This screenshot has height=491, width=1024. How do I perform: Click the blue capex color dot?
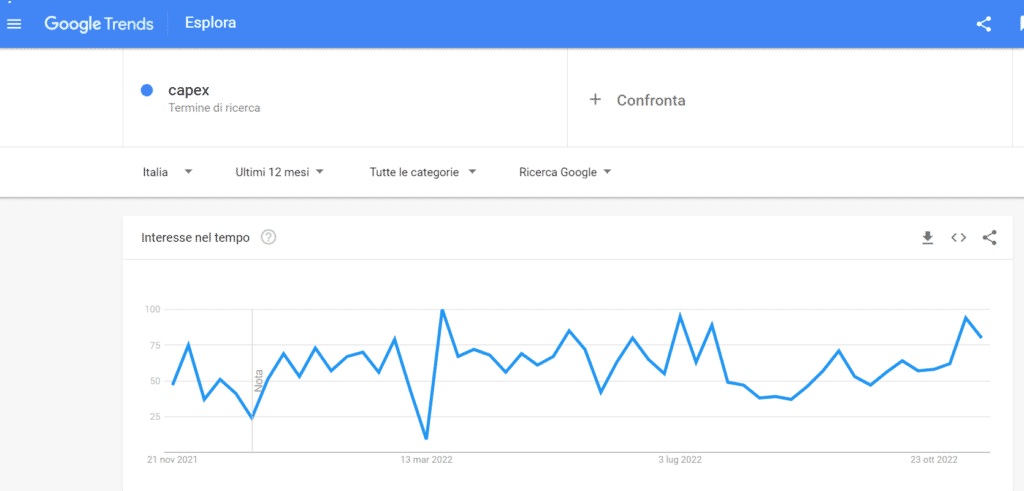click(x=147, y=90)
